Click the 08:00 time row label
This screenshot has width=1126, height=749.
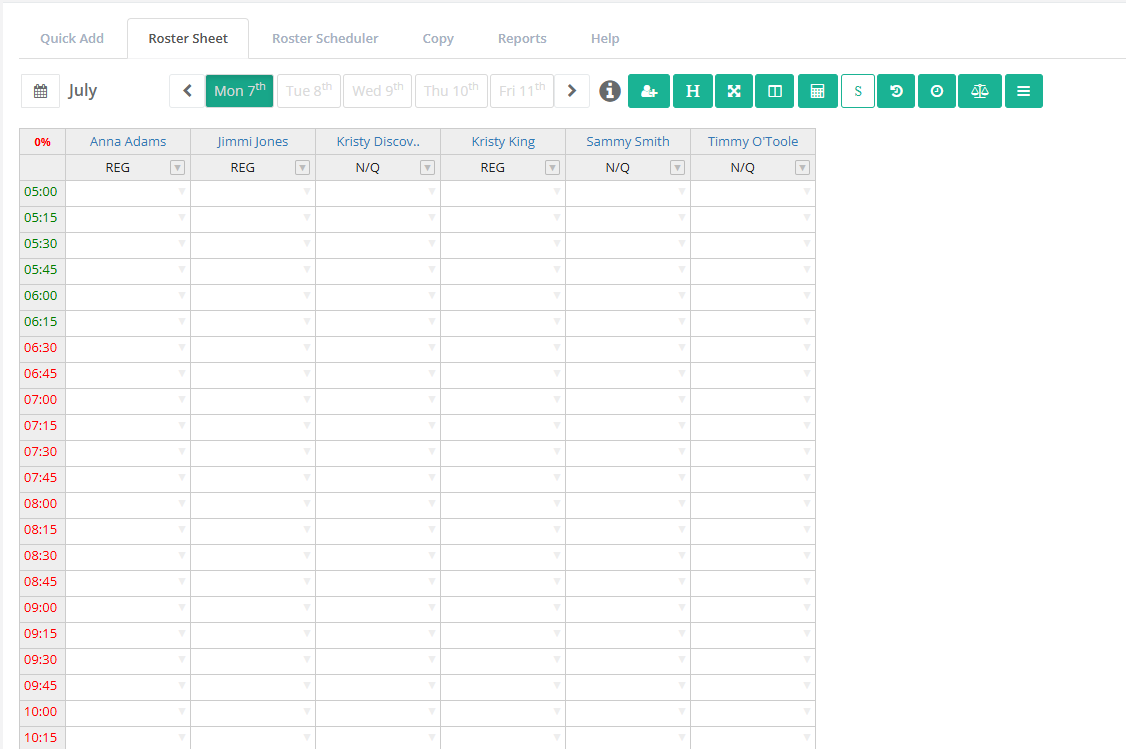[41, 503]
